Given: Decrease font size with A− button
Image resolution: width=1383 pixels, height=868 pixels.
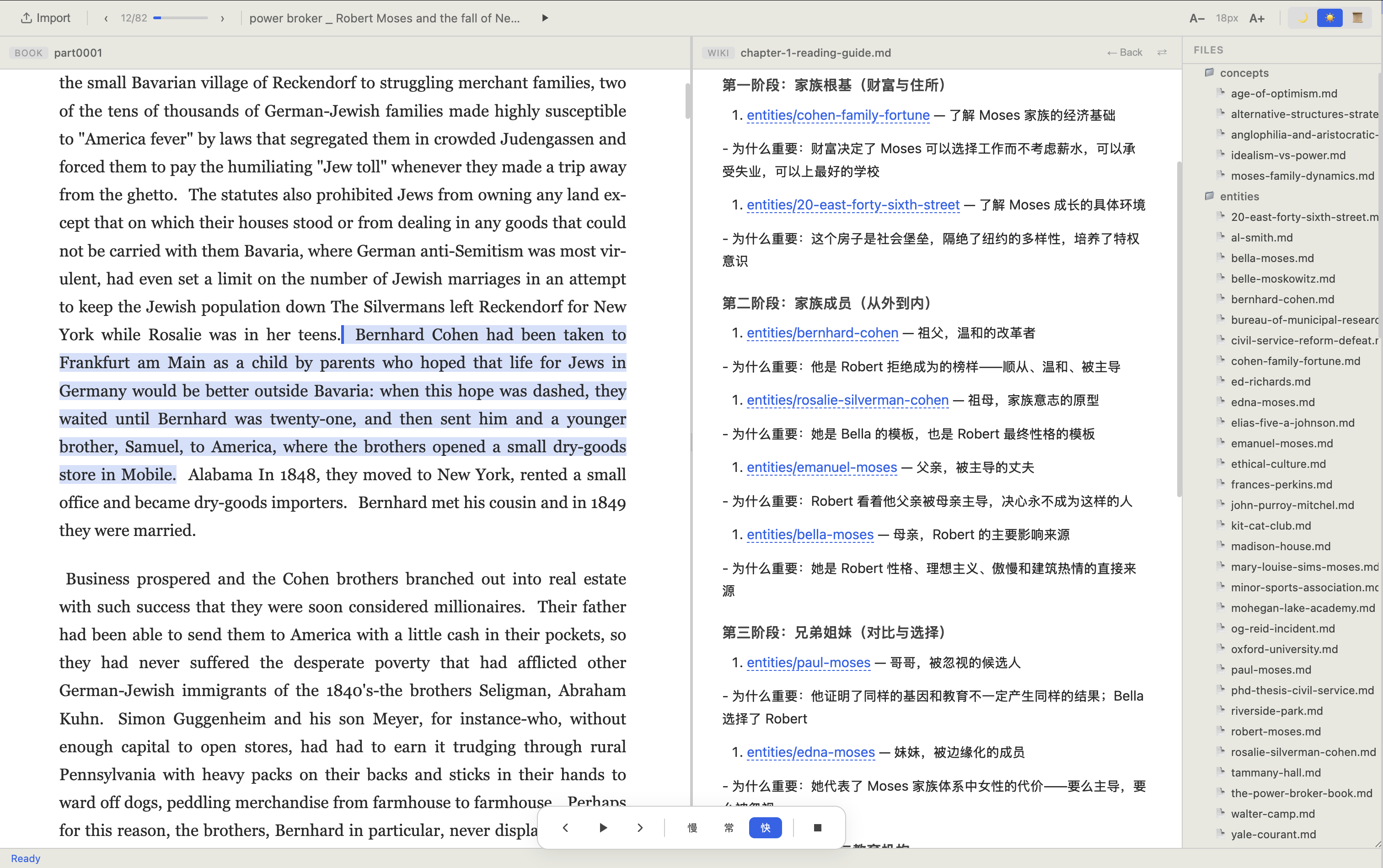Looking at the screenshot, I should (x=1197, y=18).
